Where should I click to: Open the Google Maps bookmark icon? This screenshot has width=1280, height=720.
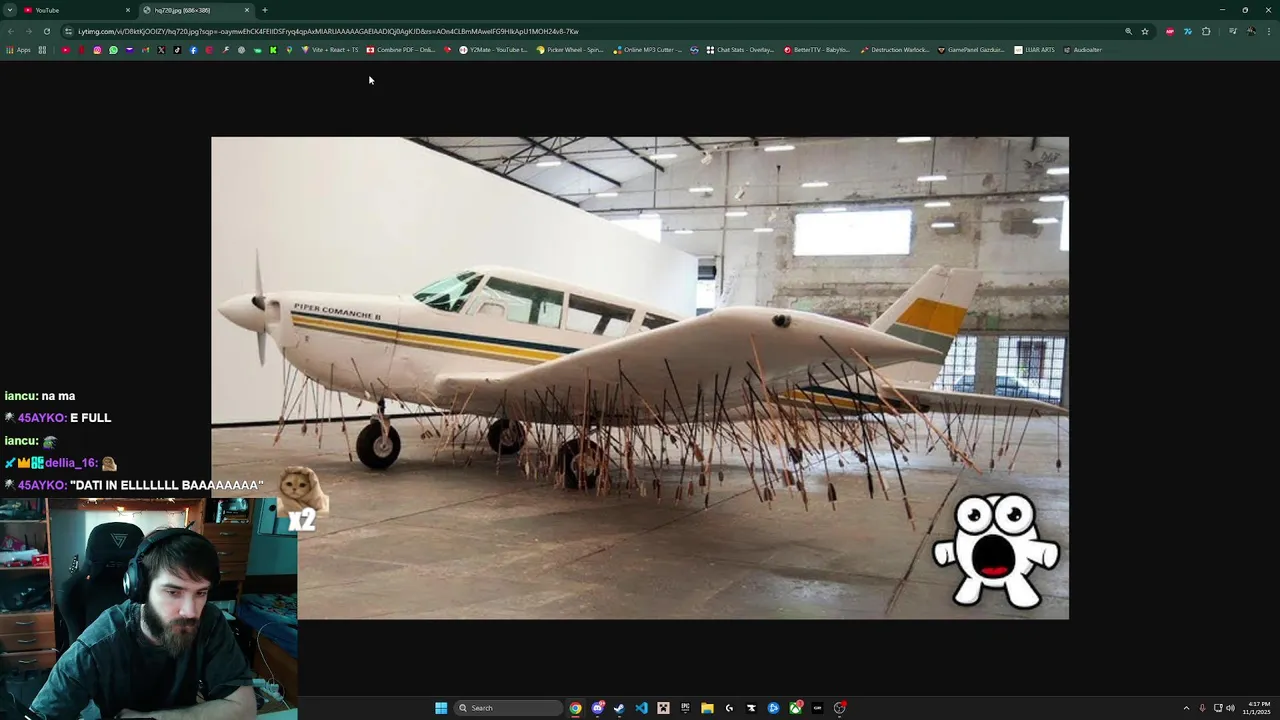coord(289,50)
